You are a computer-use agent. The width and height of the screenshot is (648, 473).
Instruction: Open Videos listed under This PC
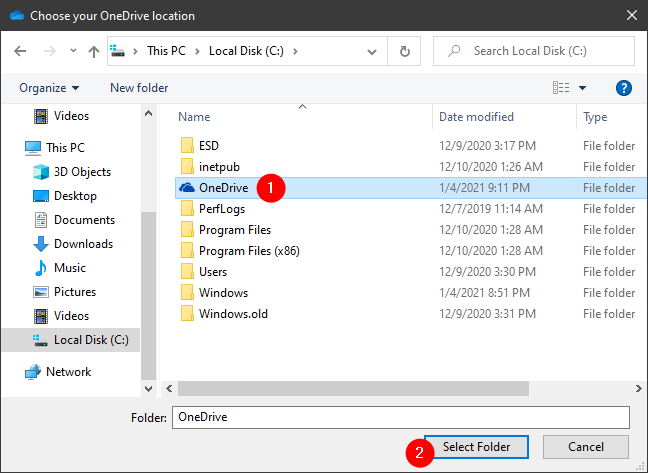(71, 316)
